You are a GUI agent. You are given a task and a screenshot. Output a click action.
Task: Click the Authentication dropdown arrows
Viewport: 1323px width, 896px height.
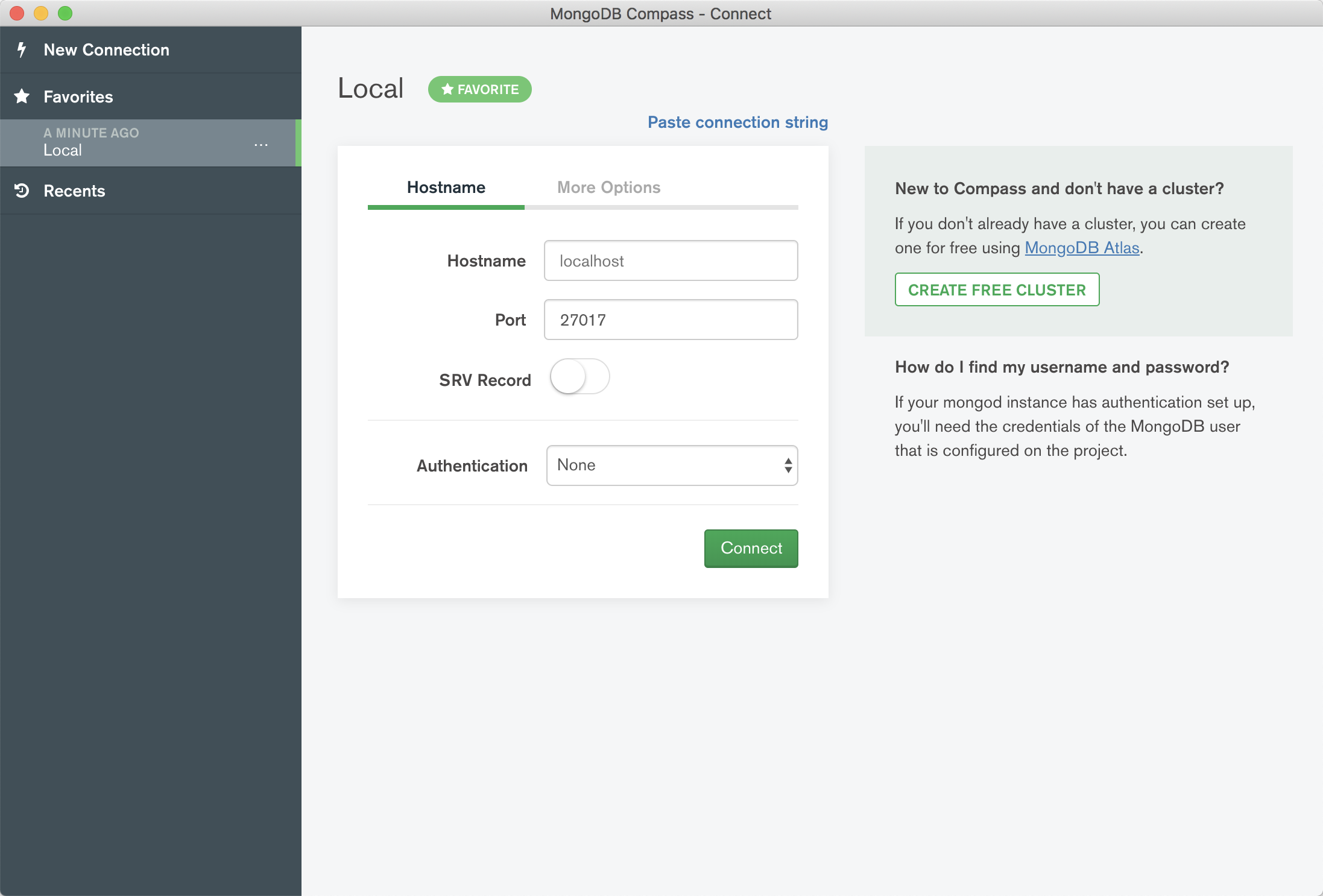click(788, 465)
